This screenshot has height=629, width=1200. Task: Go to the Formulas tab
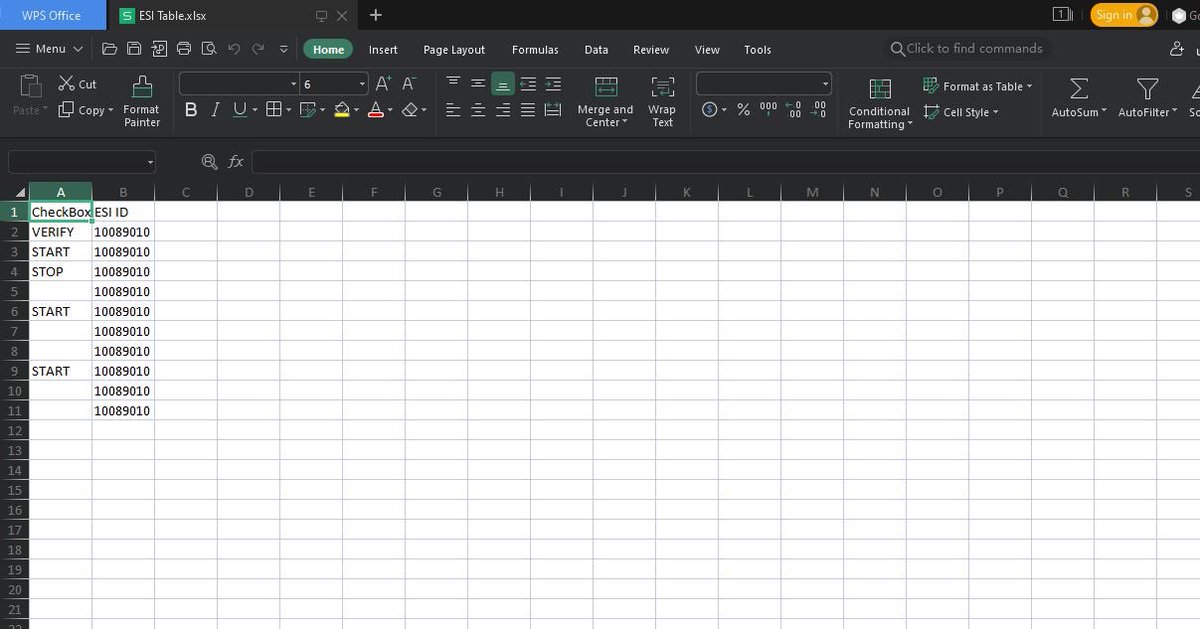point(535,49)
